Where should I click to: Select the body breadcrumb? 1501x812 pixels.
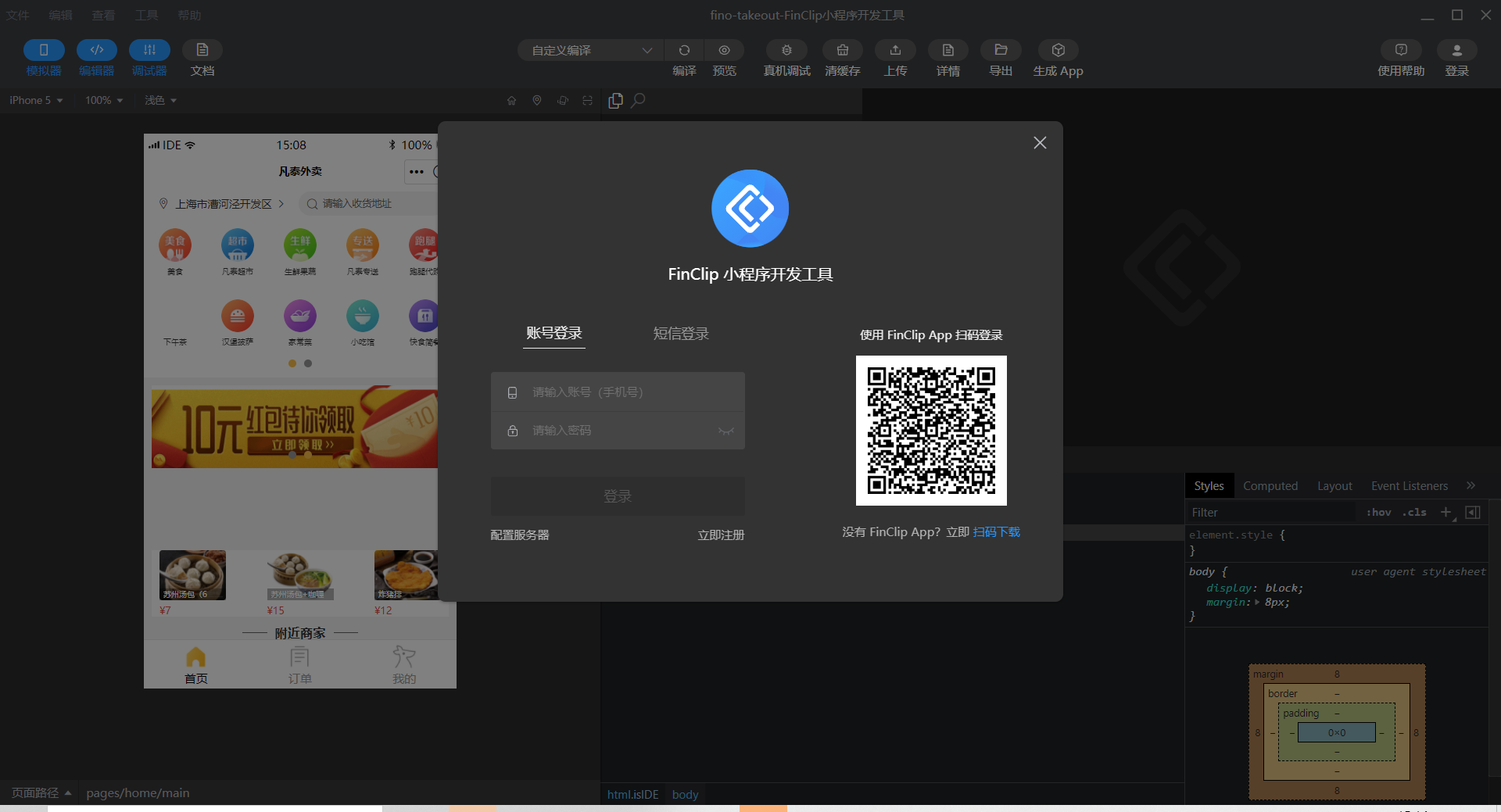(685, 795)
